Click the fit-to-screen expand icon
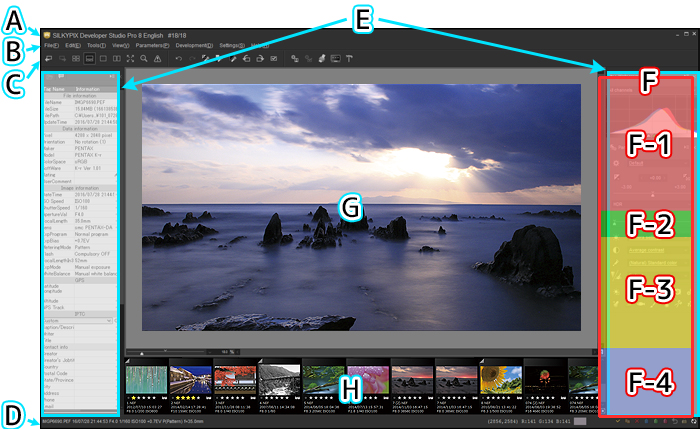 (x=131, y=60)
